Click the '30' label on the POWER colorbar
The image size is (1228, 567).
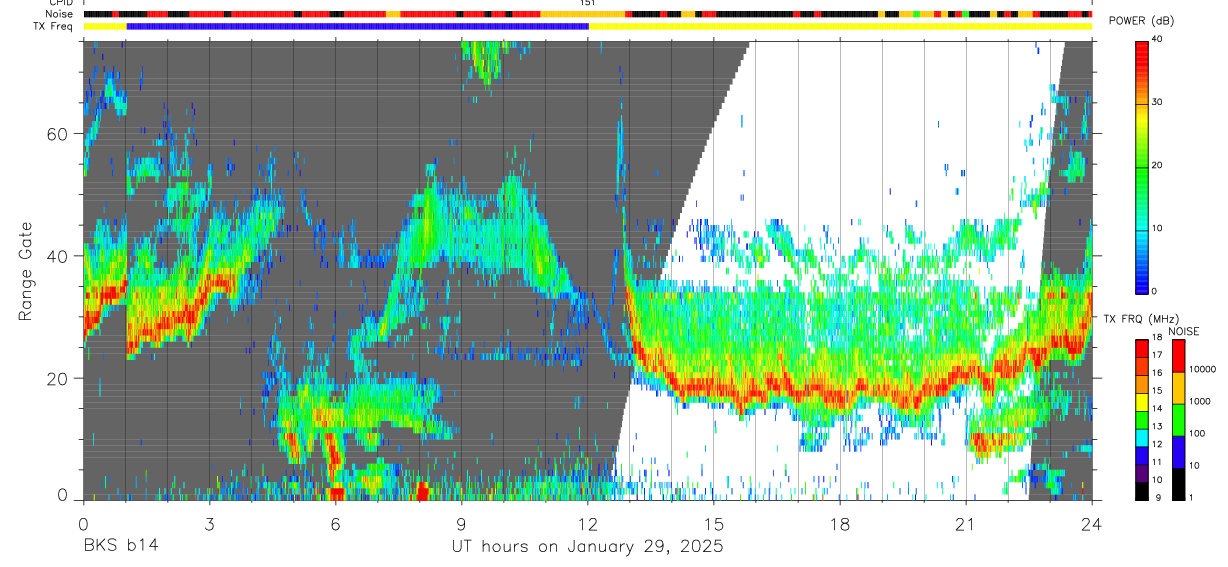[1158, 103]
